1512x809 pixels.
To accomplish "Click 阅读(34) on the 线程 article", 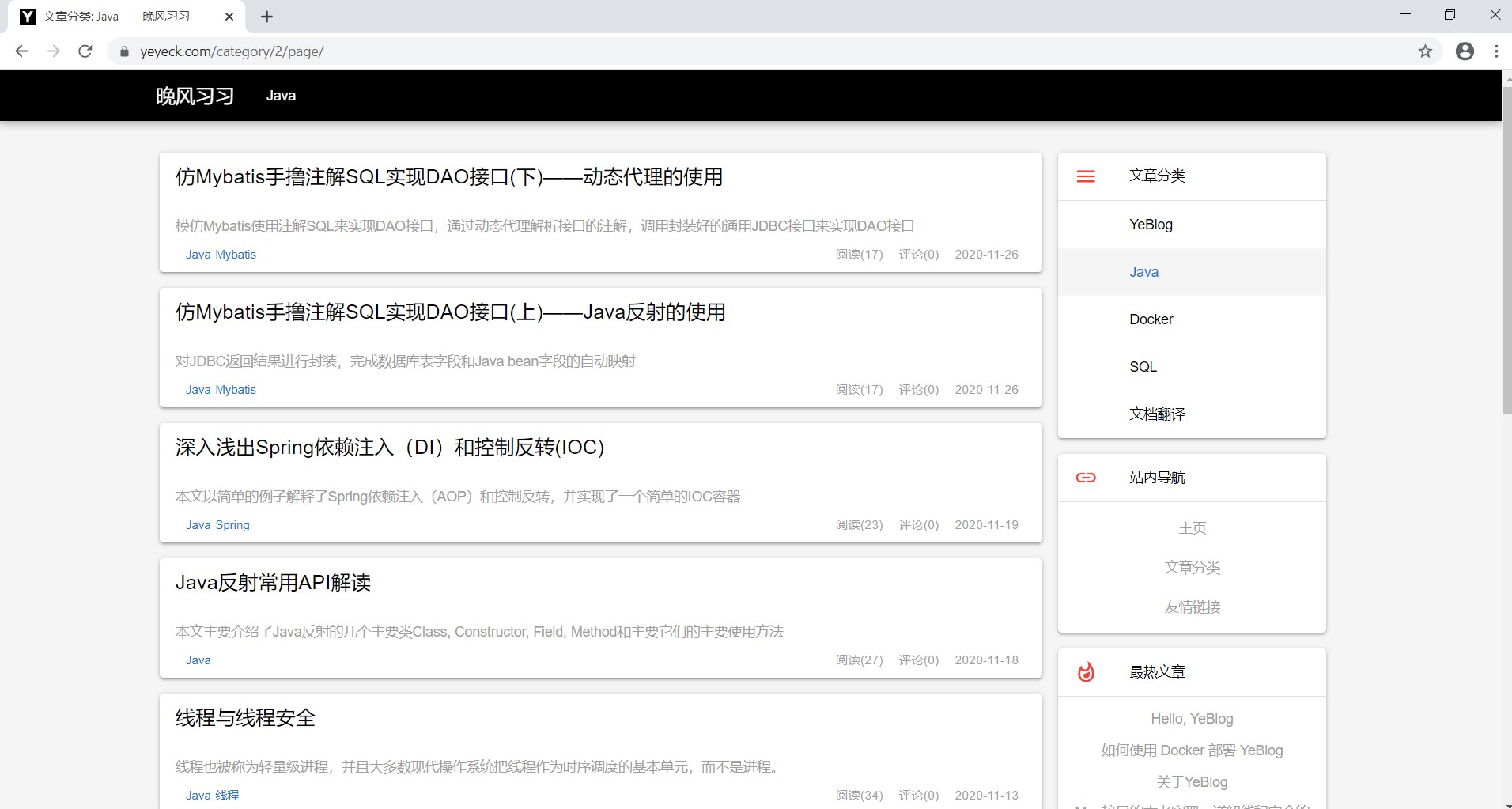I will pos(859,796).
